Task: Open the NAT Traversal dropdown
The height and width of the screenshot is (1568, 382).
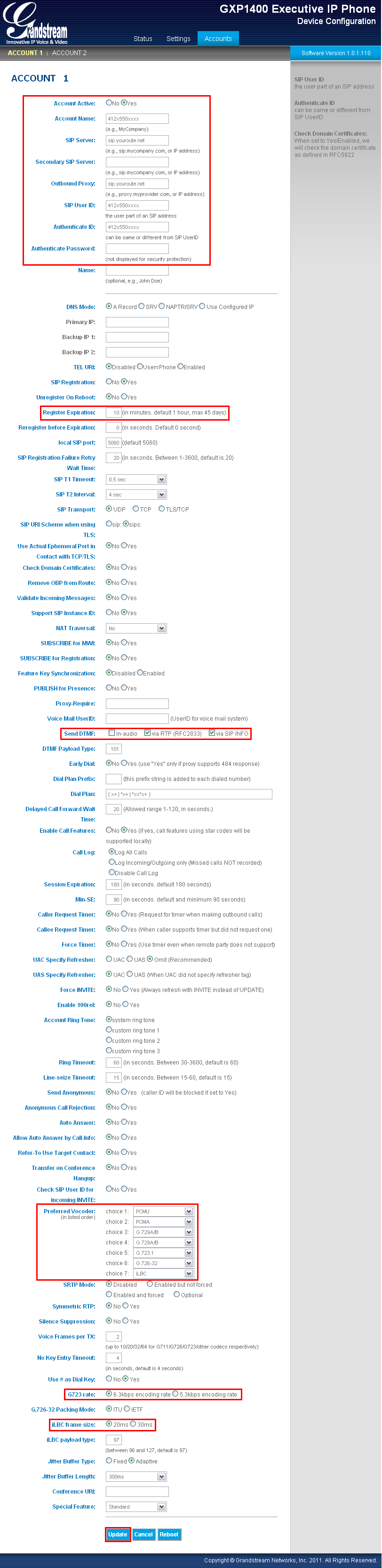Action: 136,628
